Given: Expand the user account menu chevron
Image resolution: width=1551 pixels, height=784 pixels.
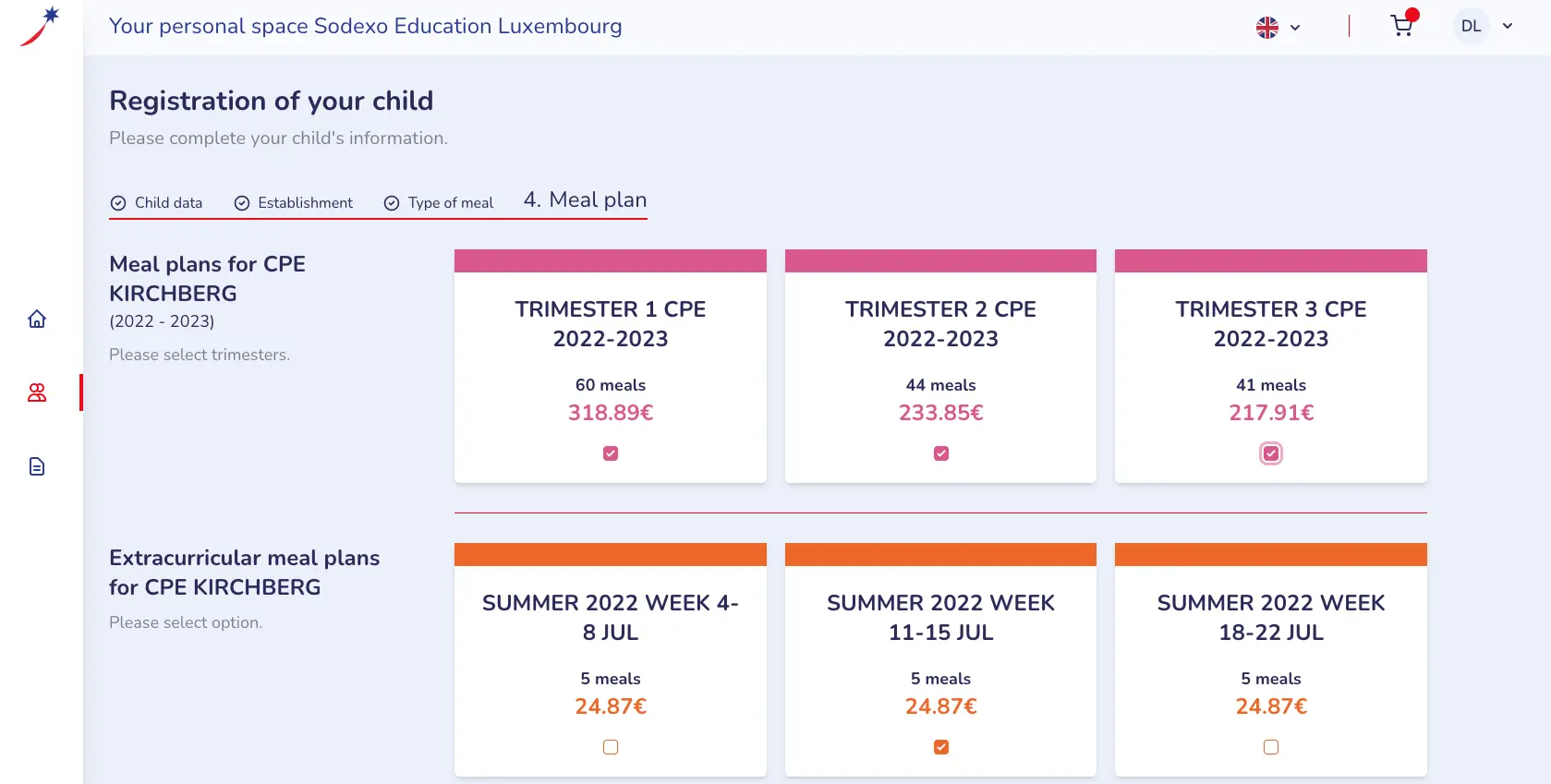Looking at the screenshot, I should pos(1508,26).
